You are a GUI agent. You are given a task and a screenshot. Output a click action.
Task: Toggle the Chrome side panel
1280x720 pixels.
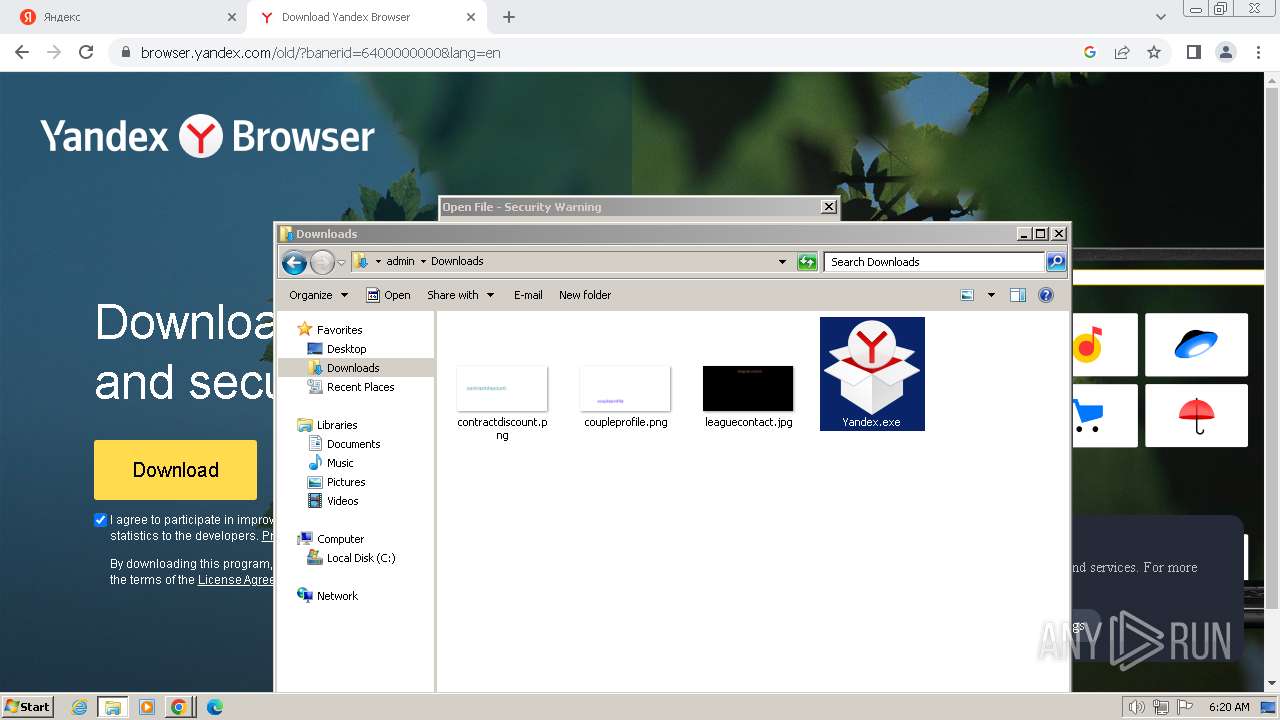1193,52
